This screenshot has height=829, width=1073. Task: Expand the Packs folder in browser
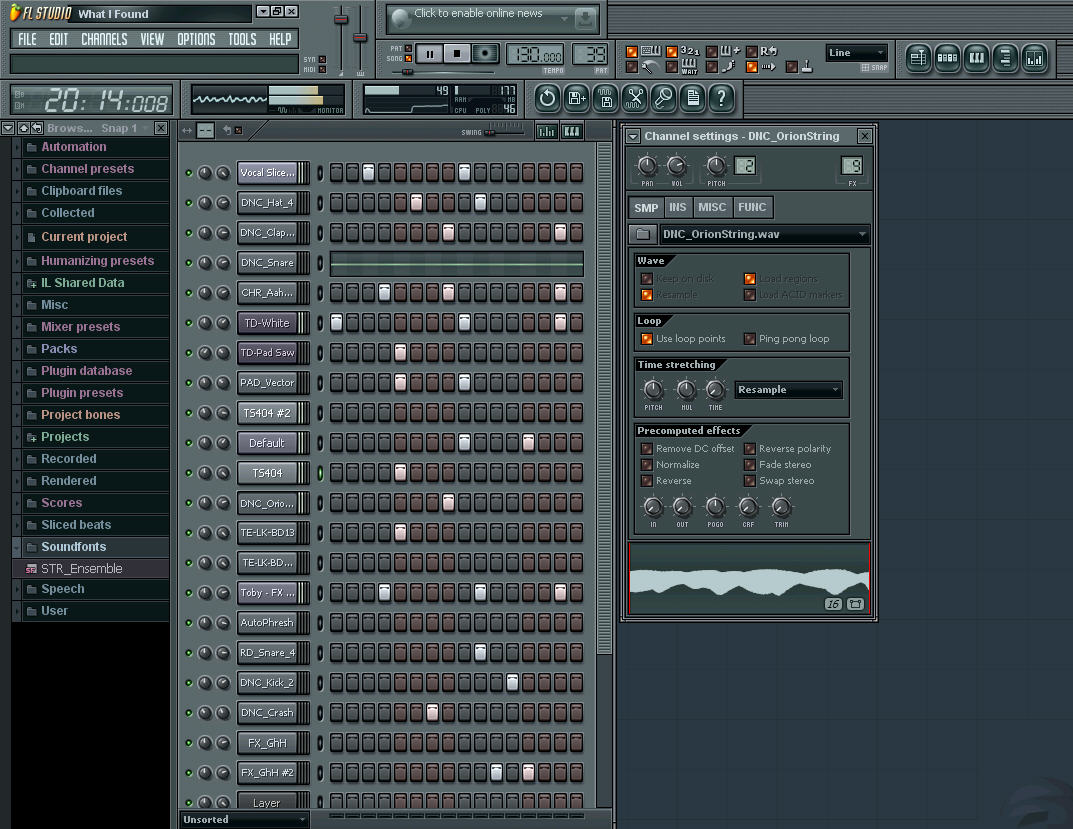[x=16, y=349]
